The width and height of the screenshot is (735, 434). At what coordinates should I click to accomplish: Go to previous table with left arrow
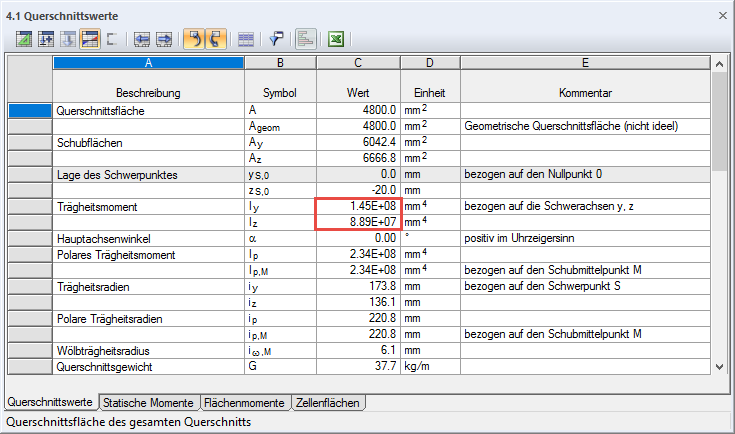[x=142, y=39]
